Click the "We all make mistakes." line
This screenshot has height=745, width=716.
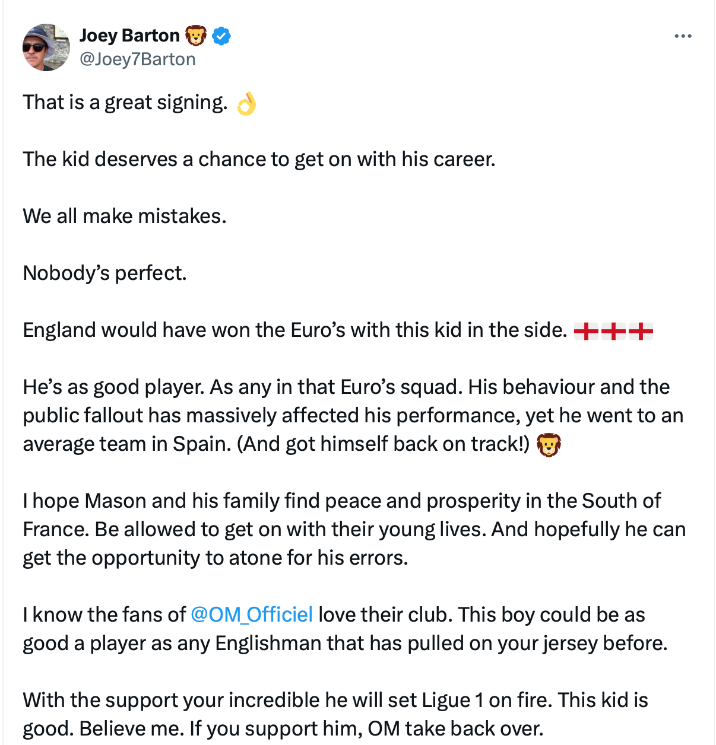(x=124, y=216)
